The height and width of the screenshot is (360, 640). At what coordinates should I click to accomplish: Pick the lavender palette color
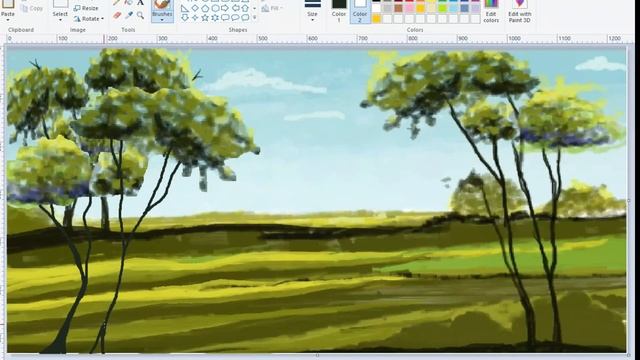pos(476,8)
